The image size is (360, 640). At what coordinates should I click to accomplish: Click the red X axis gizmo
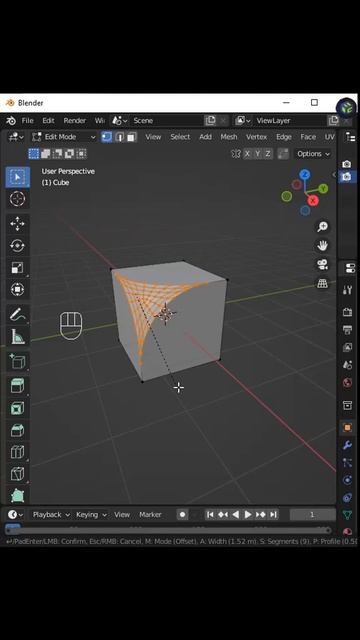pos(313,200)
